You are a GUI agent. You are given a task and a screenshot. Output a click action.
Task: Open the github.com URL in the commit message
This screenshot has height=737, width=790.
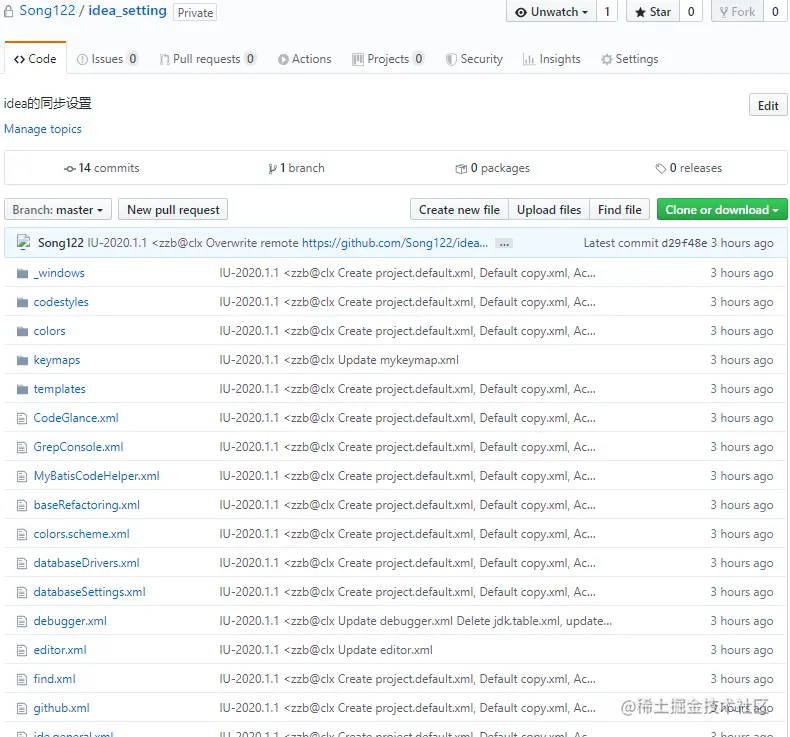pos(395,243)
